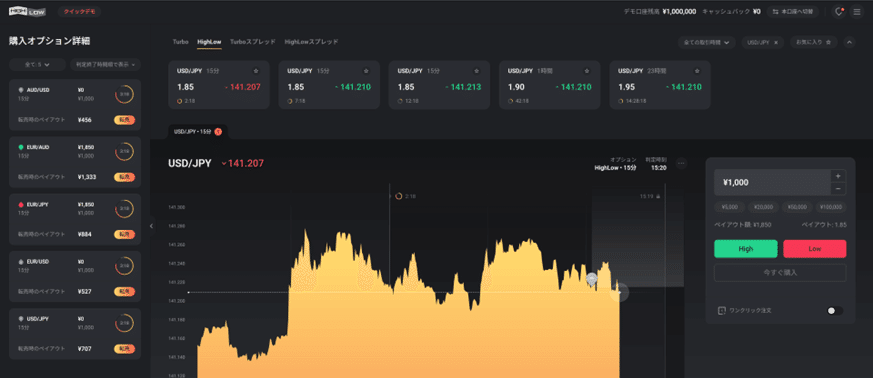Click the 判定時刻 15:20 value
This screenshot has height=378, width=873.
tap(659, 168)
